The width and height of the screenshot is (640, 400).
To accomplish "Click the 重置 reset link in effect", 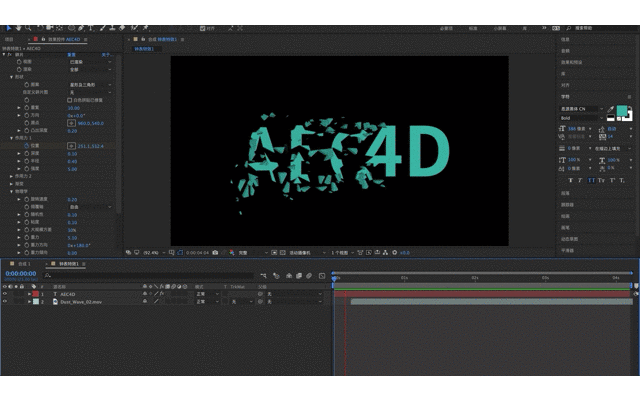I will [71, 54].
